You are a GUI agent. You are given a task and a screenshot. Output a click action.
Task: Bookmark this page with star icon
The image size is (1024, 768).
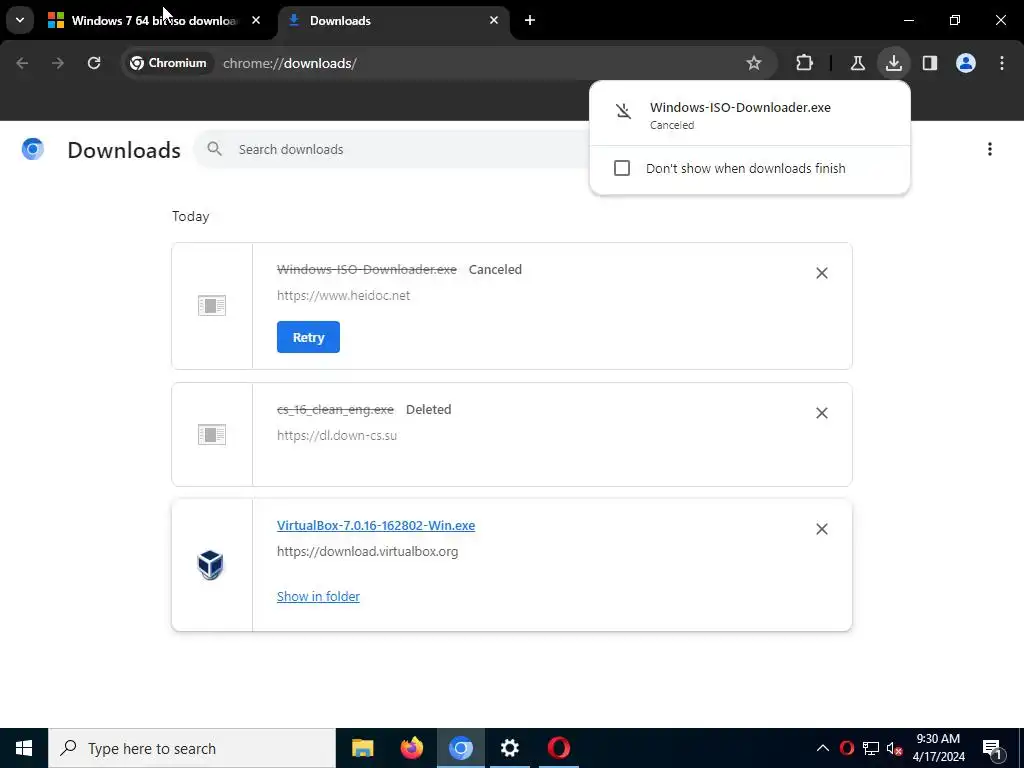[754, 63]
